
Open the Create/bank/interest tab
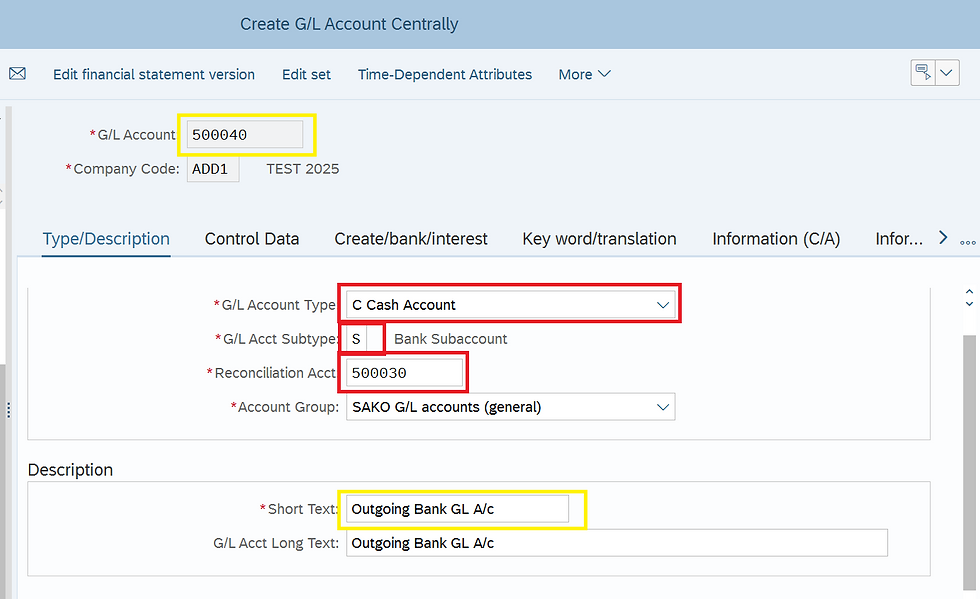411,238
